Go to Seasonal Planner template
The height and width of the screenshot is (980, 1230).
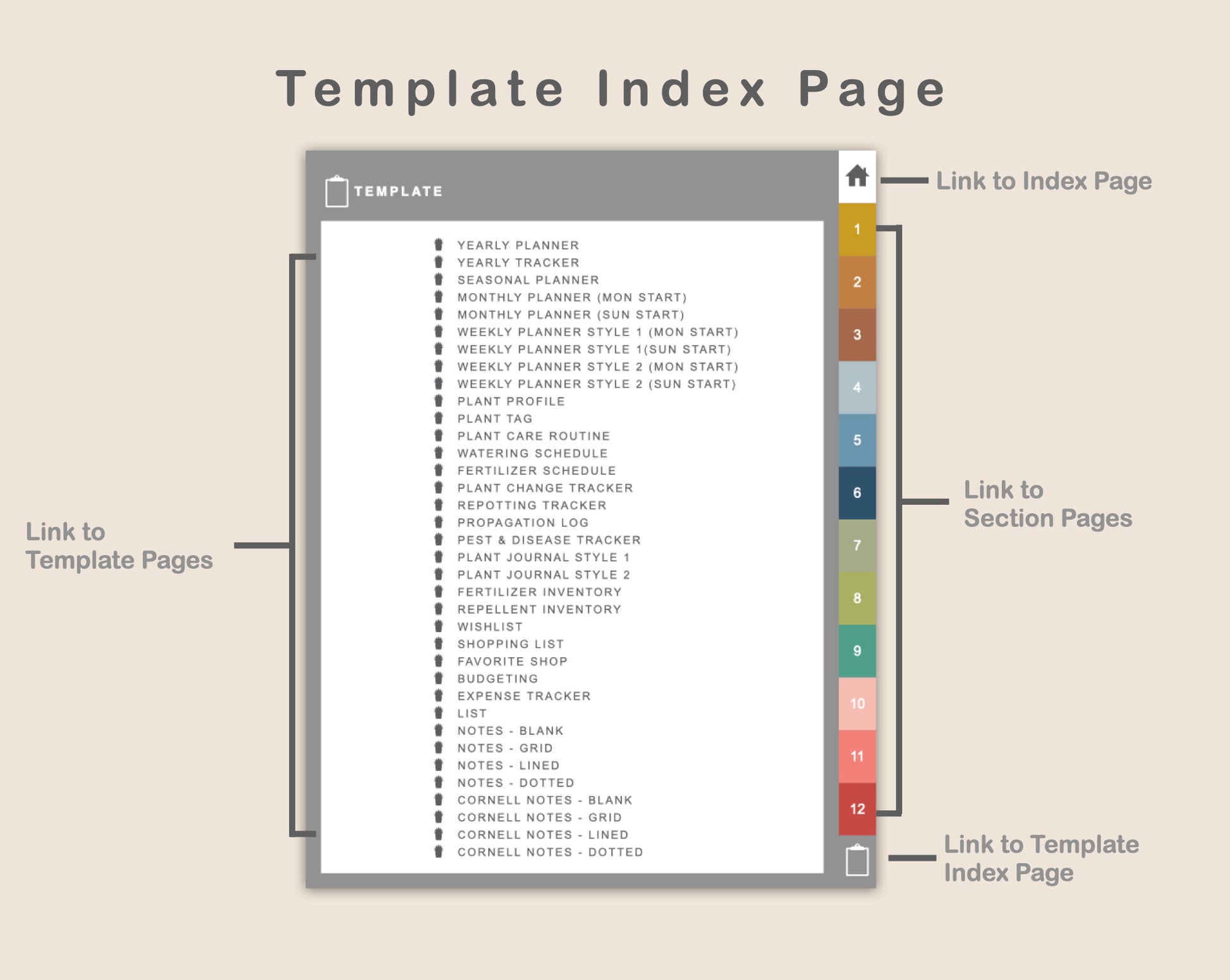point(528,280)
